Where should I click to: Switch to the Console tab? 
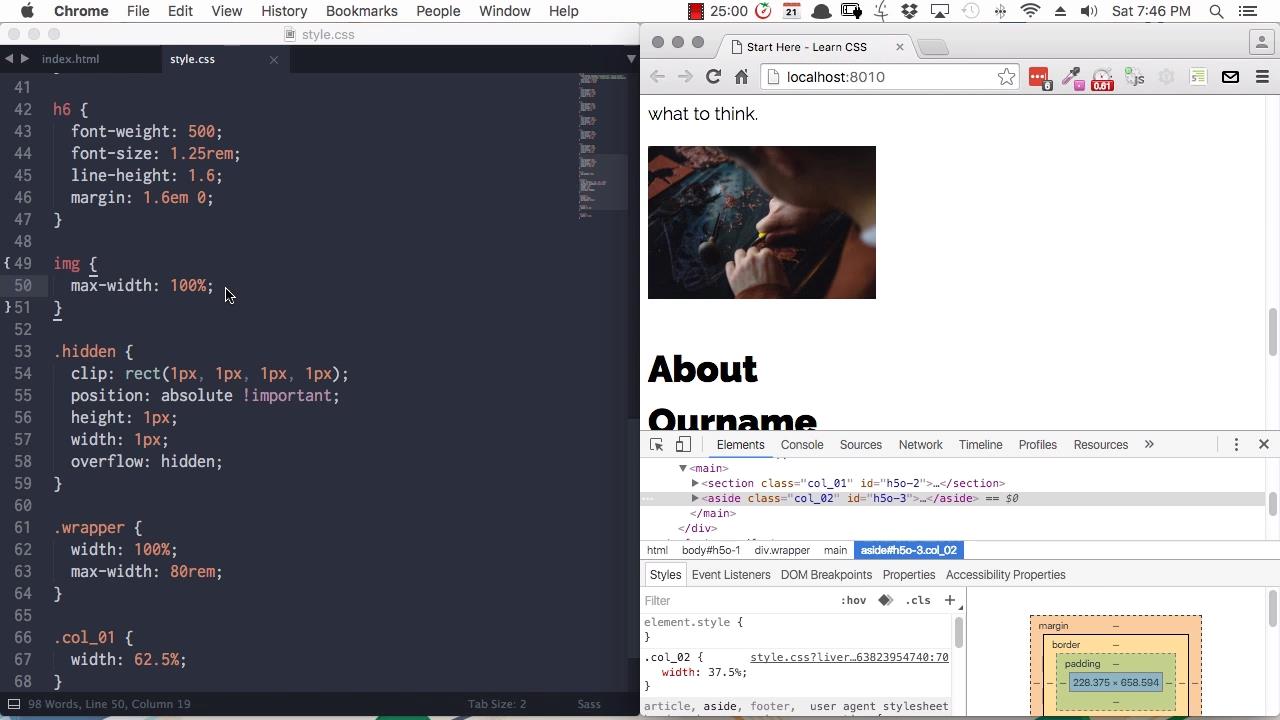click(802, 445)
